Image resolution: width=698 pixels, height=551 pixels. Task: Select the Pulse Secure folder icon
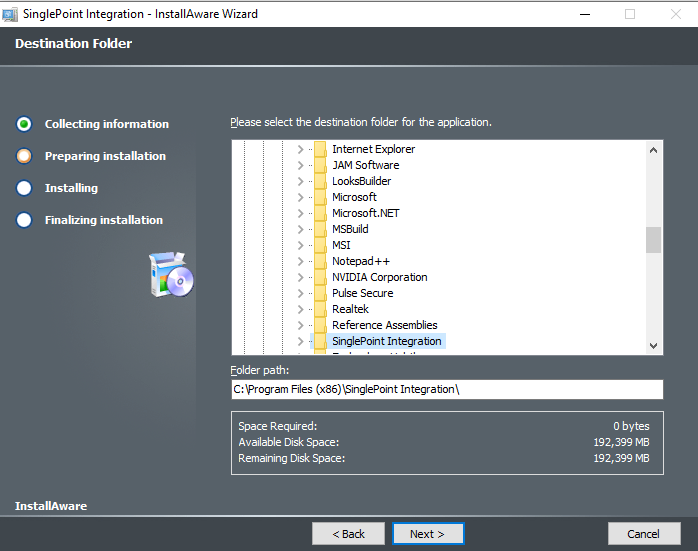[320, 293]
